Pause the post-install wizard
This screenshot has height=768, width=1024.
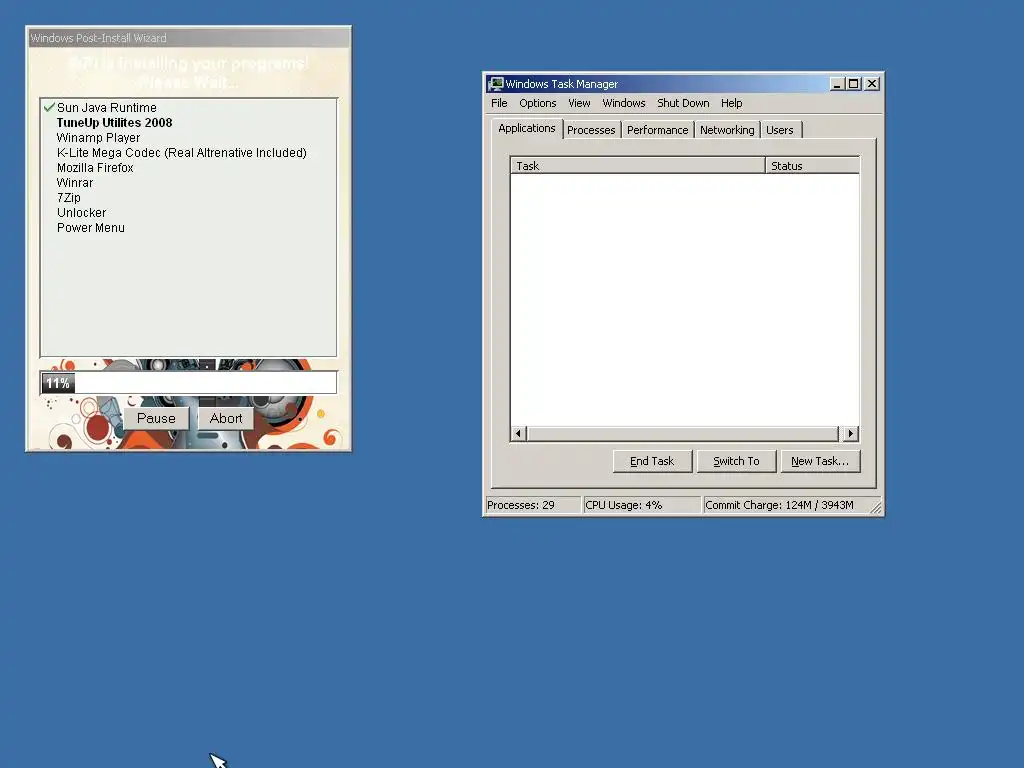156,419
